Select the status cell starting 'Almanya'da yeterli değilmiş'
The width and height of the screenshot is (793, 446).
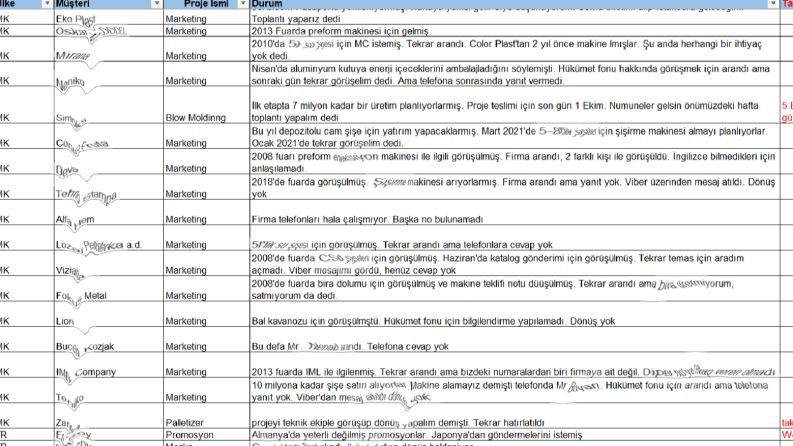tap(515, 435)
